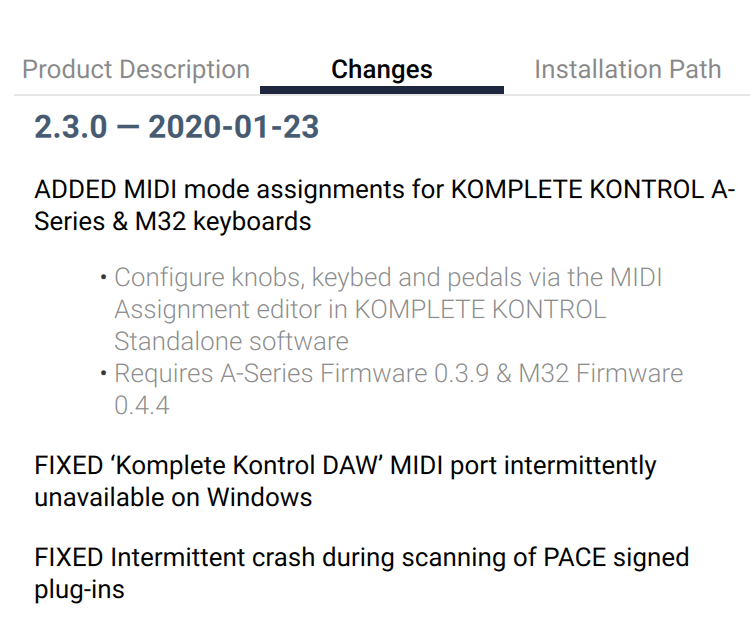Click the FIXED Intermittent crash during scanning entry
Image resolution: width=756 pixels, height=638 pixels.
click(x=362, y=573)
